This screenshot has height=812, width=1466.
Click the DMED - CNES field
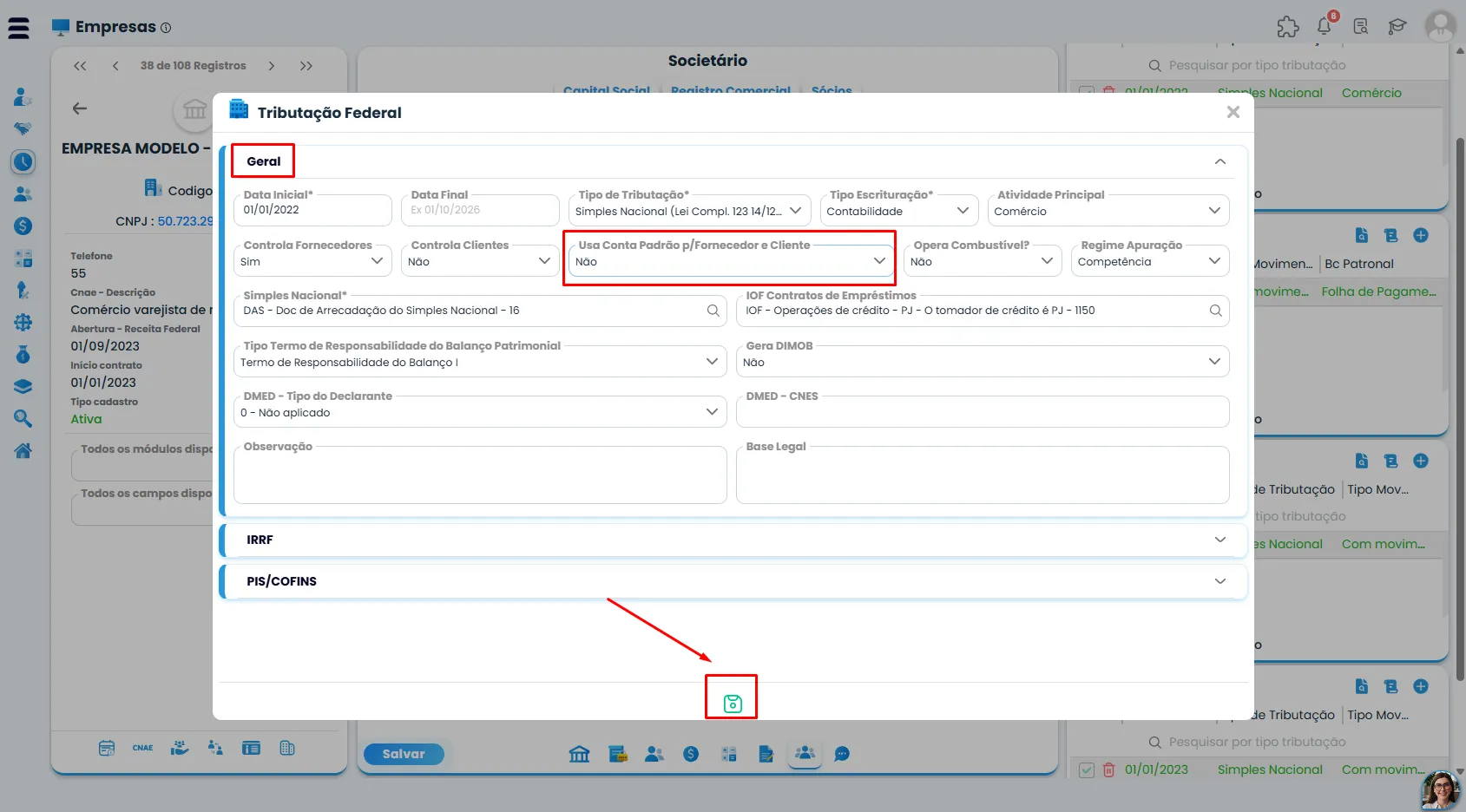click(982, 412)
